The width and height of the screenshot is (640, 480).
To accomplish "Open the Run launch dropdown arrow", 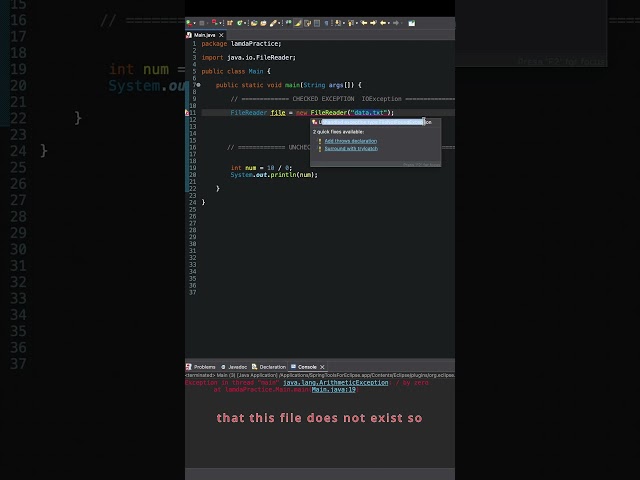I will 195,23.
